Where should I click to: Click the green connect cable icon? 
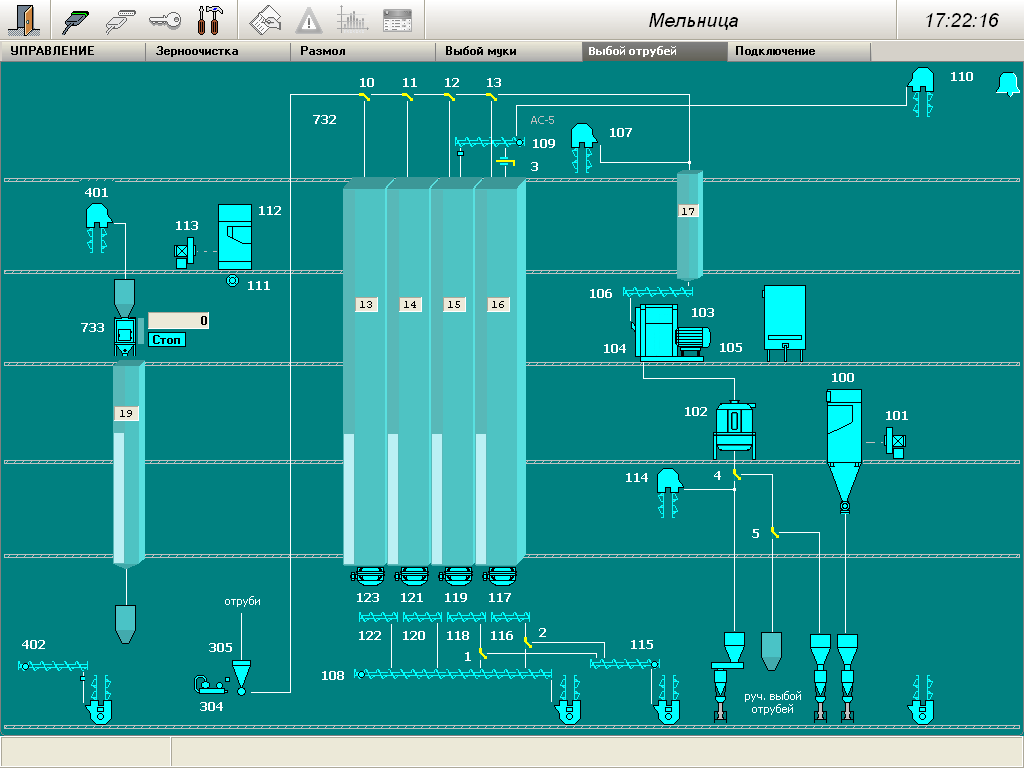point(76,19)
